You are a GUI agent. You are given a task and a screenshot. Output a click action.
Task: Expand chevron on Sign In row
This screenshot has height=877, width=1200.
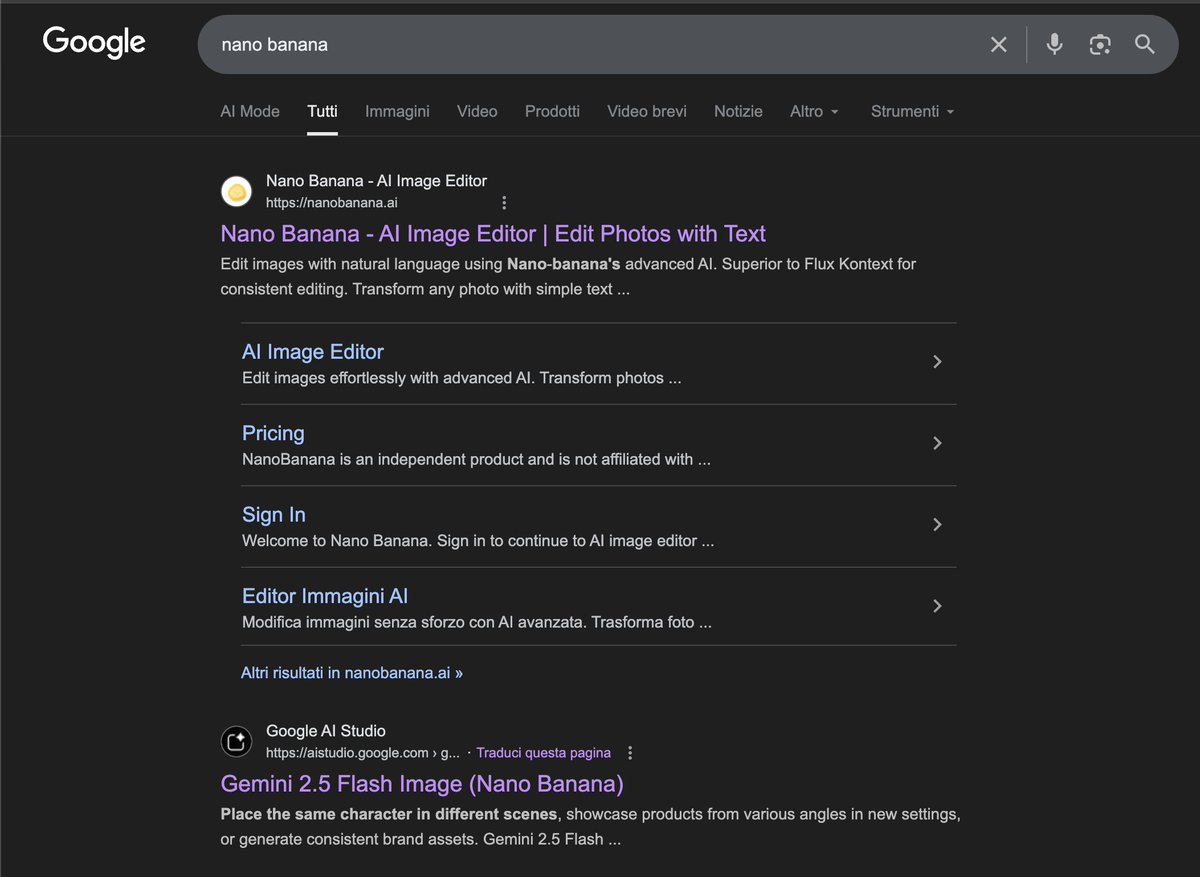(x=937, y=524)
